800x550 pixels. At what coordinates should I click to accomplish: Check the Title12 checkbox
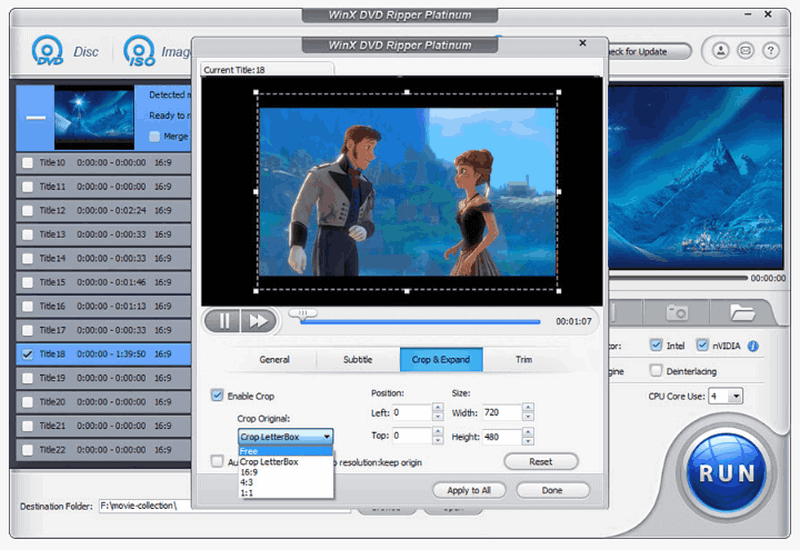pos(28,211)
